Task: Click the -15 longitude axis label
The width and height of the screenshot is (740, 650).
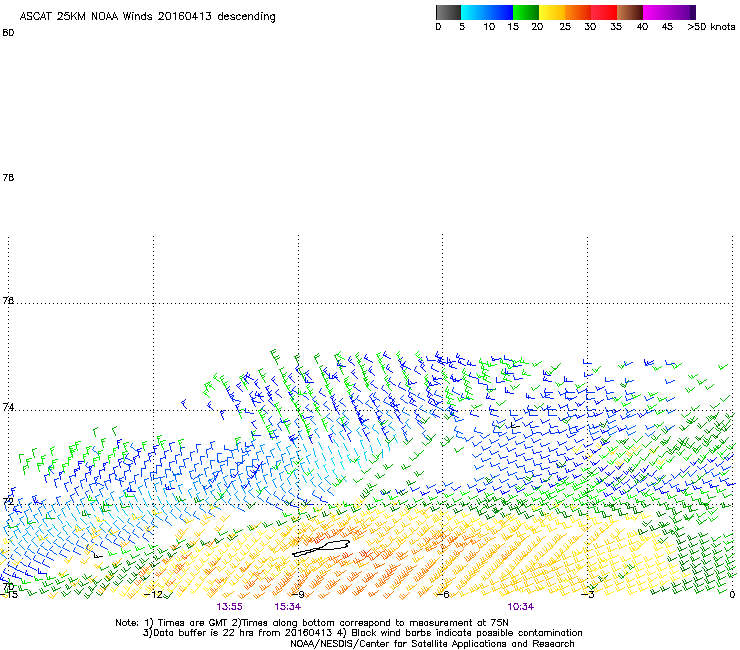Action: point(9,595)
